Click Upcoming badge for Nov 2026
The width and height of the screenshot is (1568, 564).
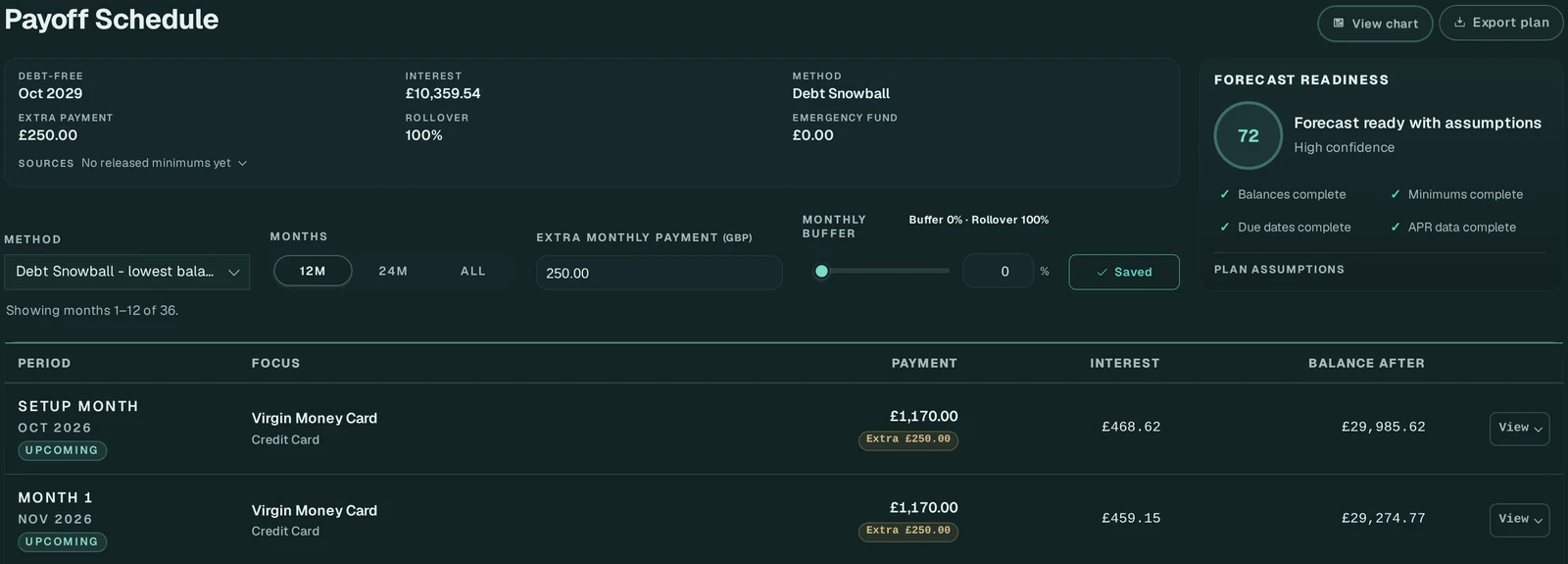pyautogui.click(x=62, y=541)
